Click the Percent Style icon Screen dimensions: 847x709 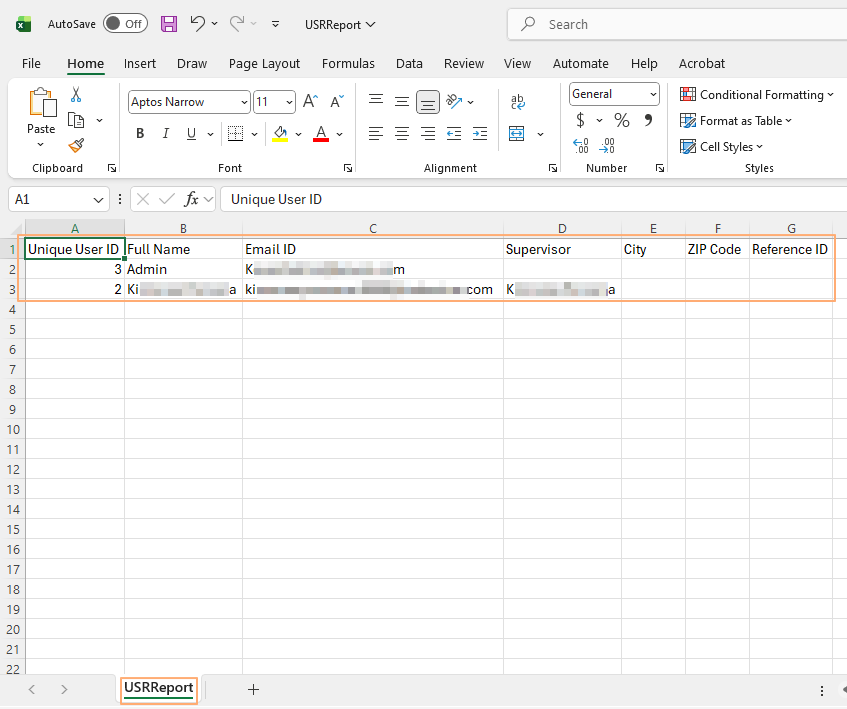coord(620,120)
